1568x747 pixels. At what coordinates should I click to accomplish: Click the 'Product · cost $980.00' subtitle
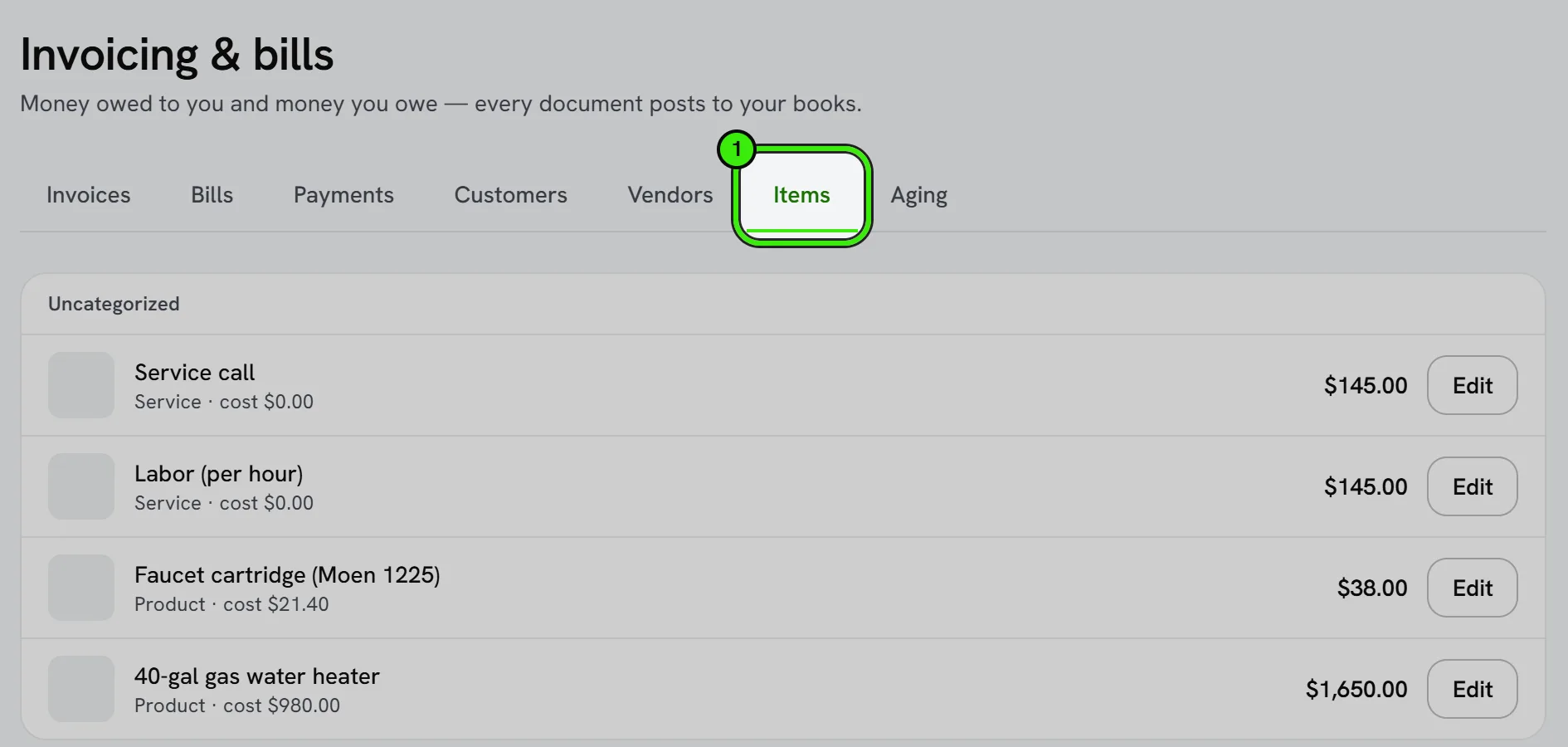click(x=237, y=705)
